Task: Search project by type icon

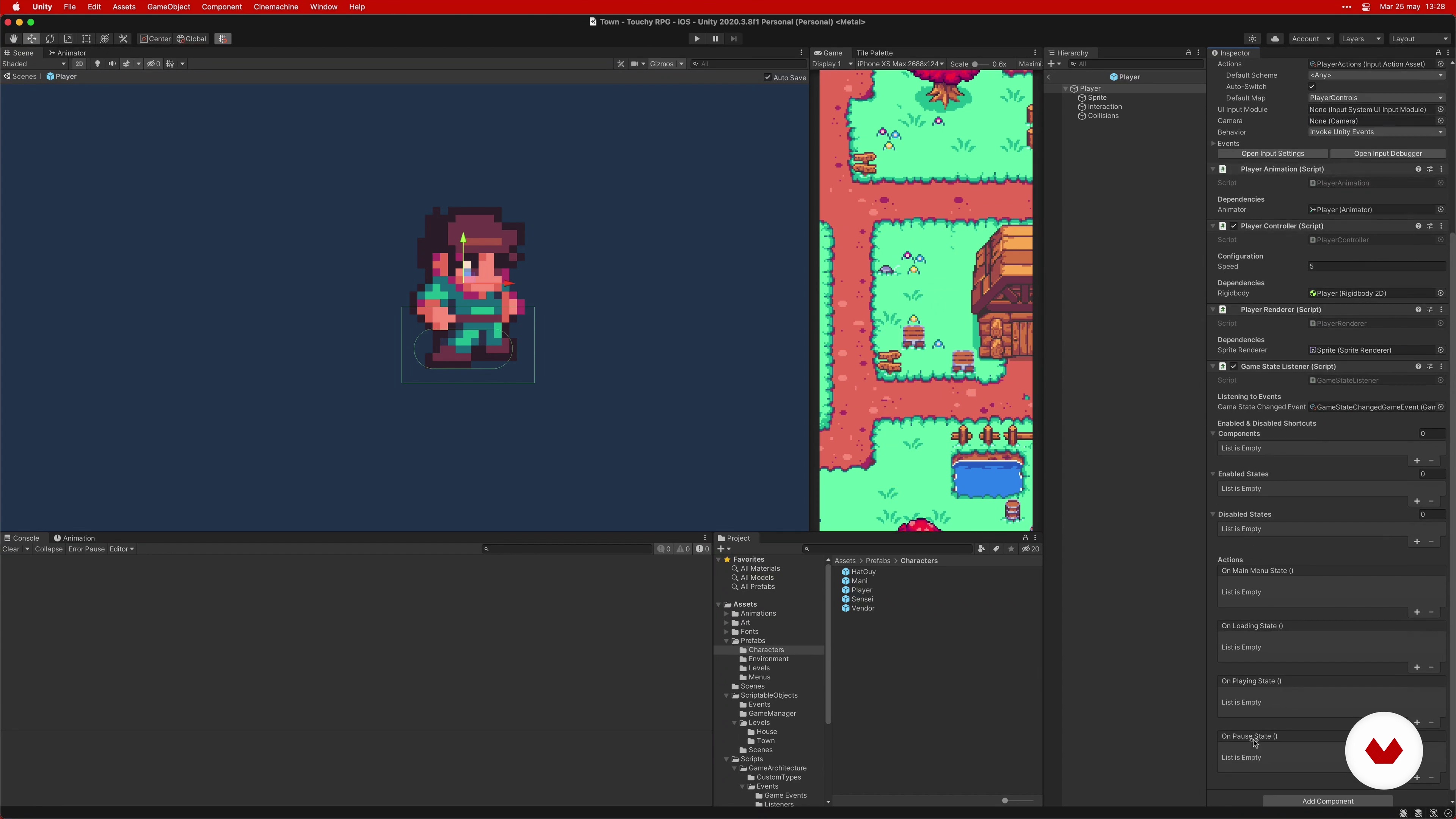Action: (981, 549)
